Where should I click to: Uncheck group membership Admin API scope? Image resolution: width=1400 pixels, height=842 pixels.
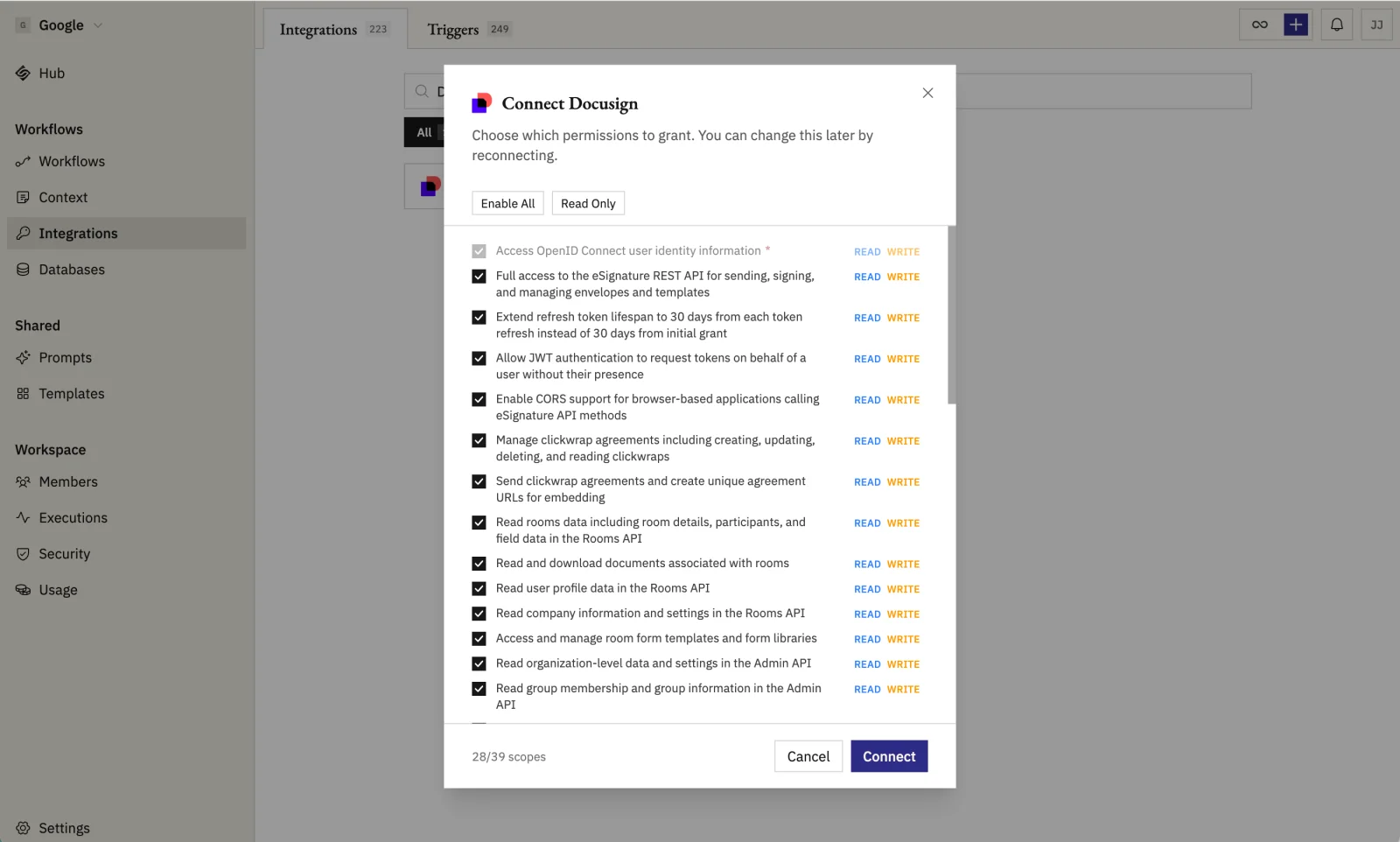coord(479,690)
